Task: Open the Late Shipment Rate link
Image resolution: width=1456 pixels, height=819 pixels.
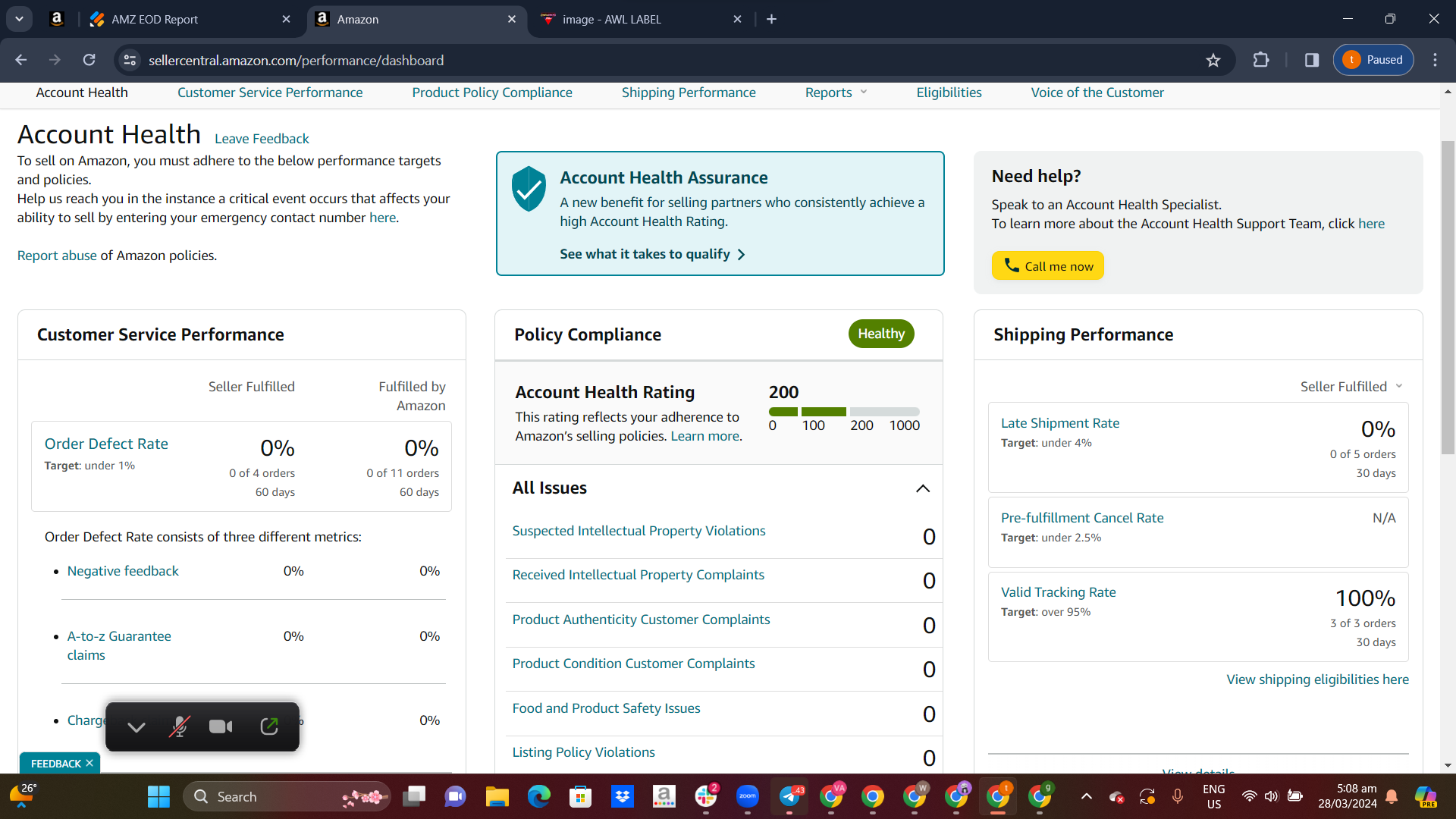Action: [1059, 423]
